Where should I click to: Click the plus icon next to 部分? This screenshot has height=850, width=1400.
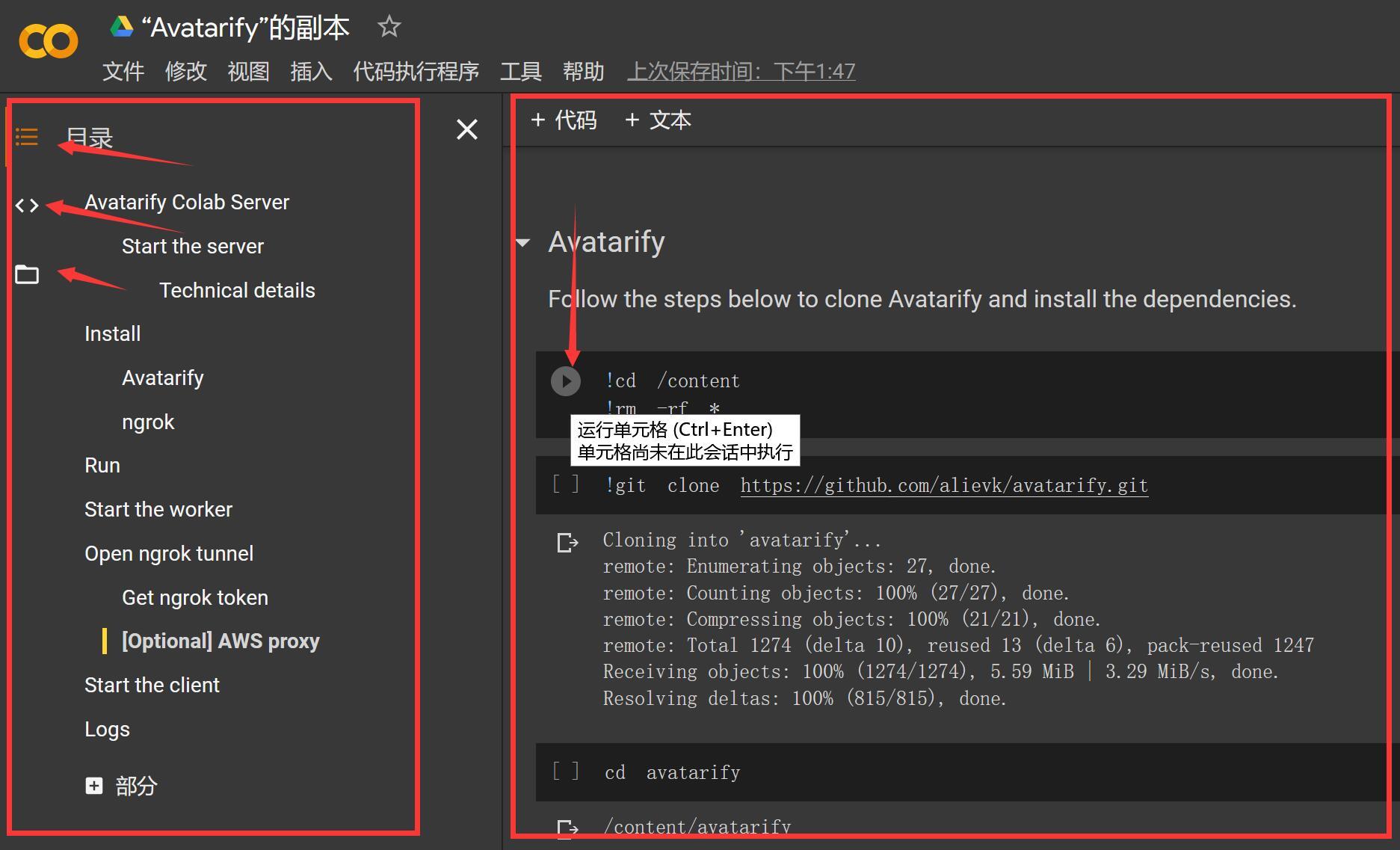point(93,786)
